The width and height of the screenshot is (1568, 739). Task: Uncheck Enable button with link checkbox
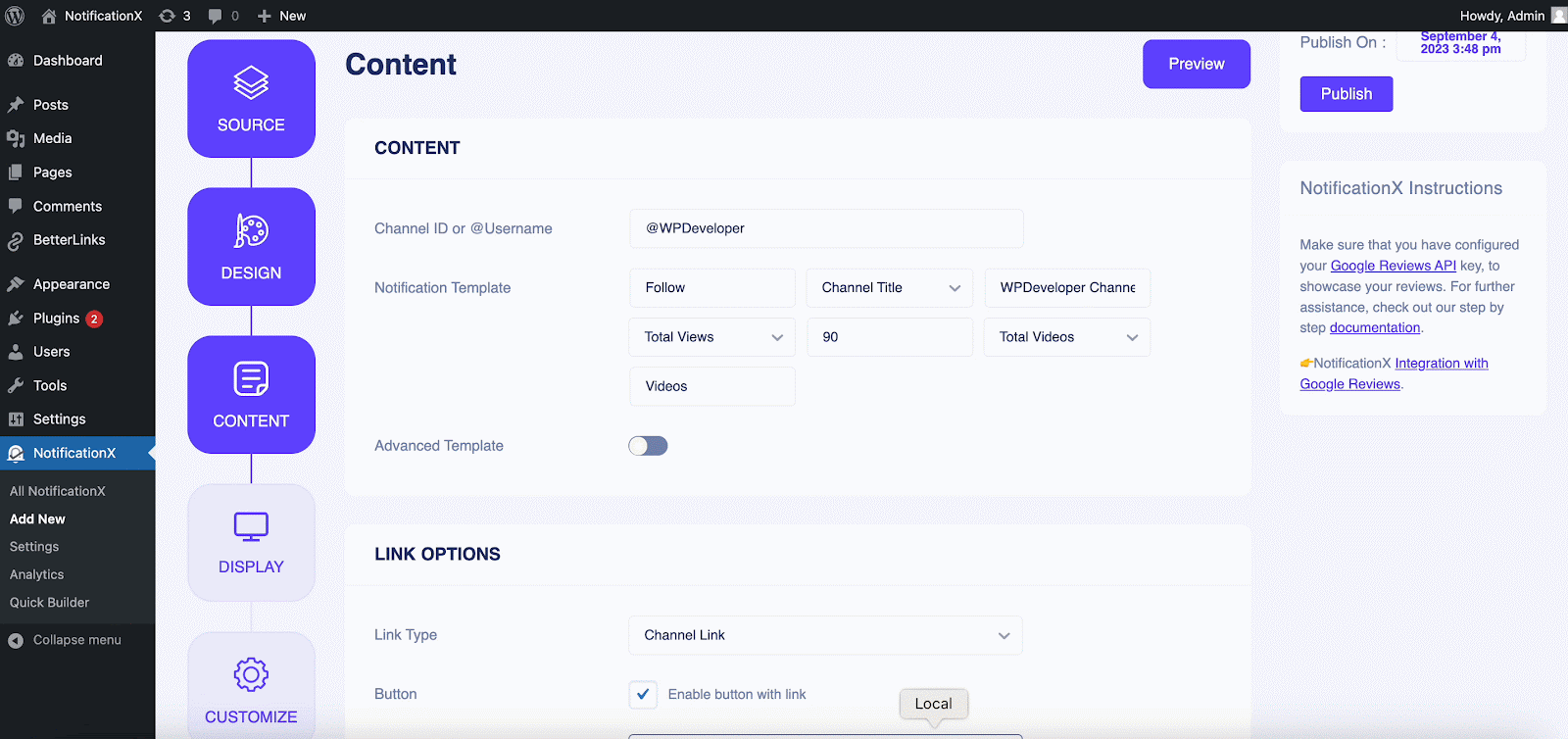643,694
